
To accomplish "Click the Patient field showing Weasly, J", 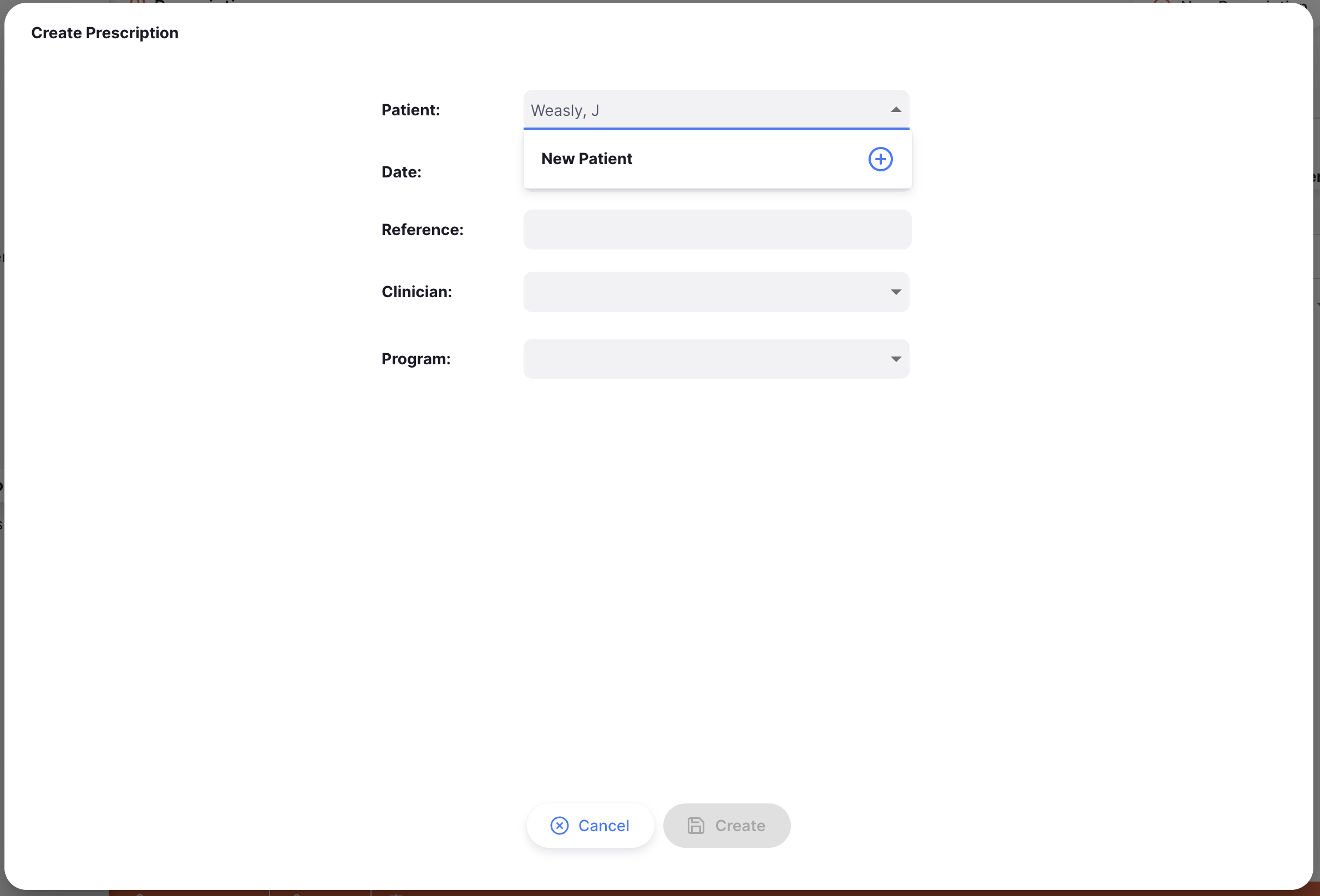I will [x=682, y=110].
